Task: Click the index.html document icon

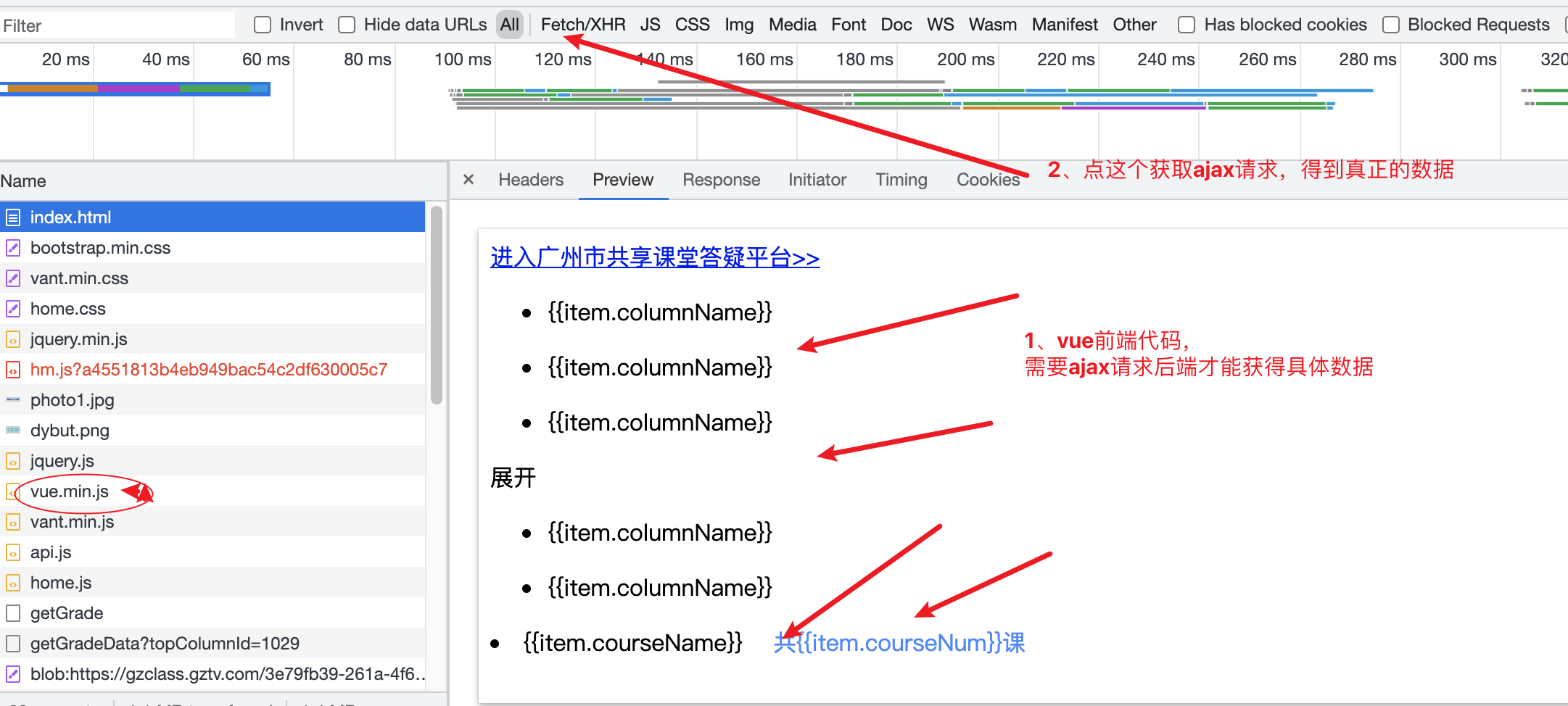Action: pos(13,217)
